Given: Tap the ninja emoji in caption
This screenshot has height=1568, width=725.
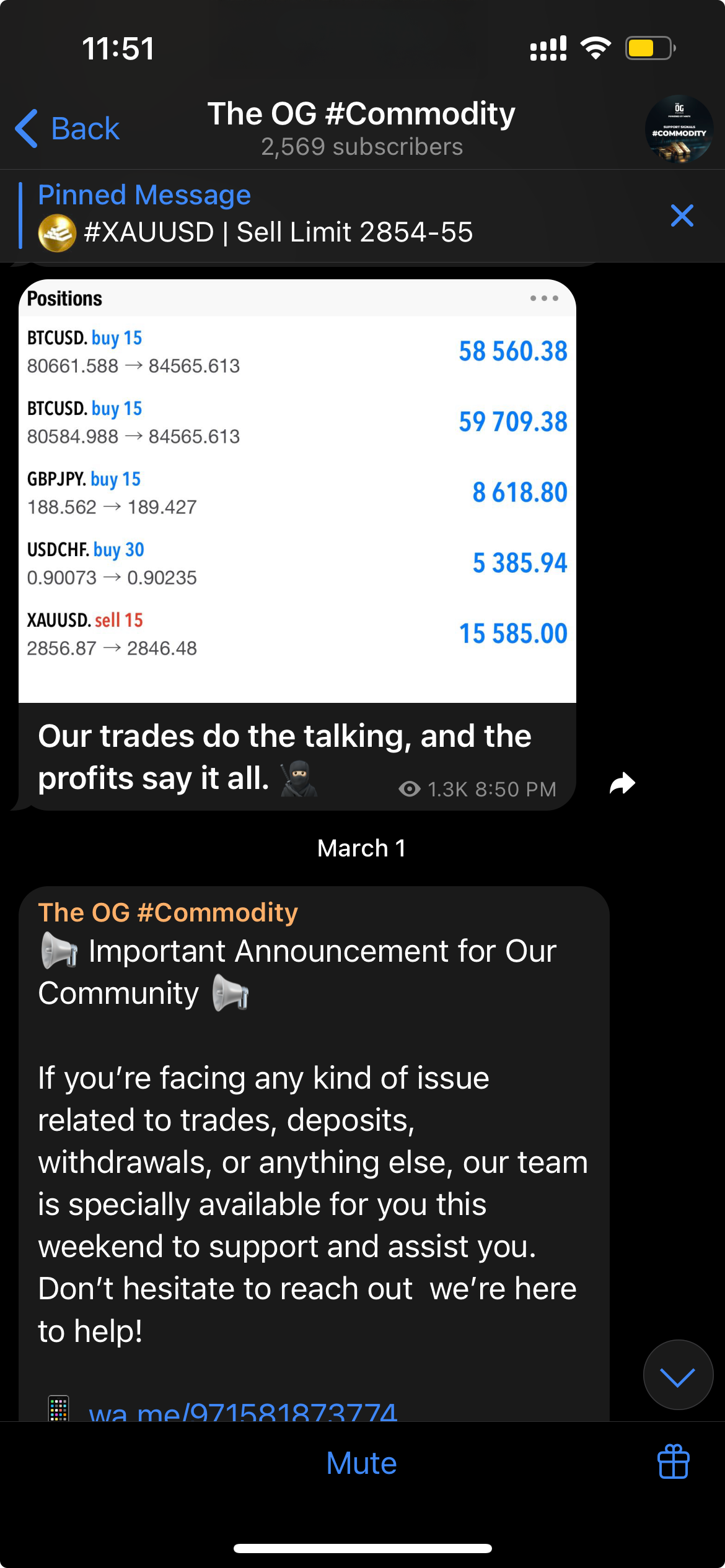Looking at the screenshot, I should pos(299,778).
